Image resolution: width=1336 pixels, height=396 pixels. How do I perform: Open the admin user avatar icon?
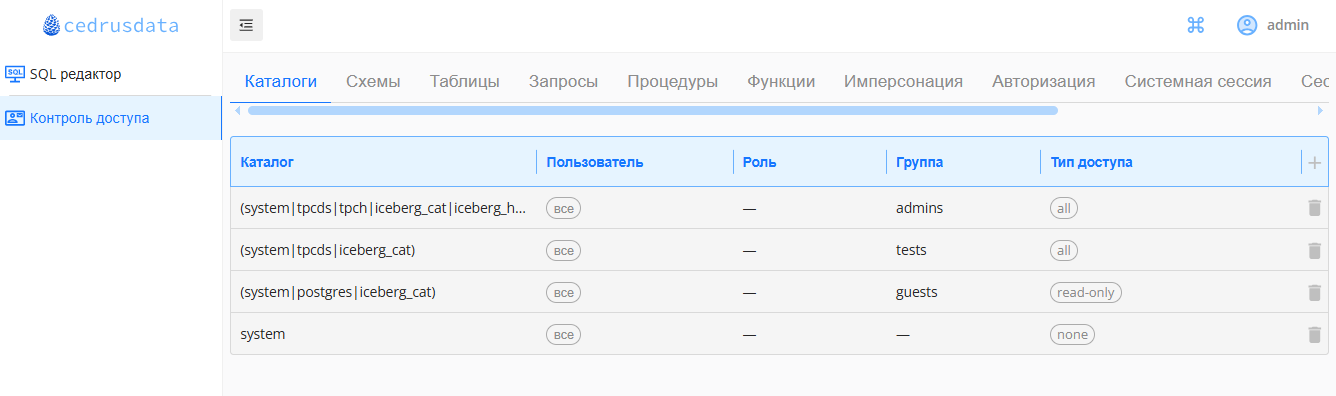coord(1247,25)
